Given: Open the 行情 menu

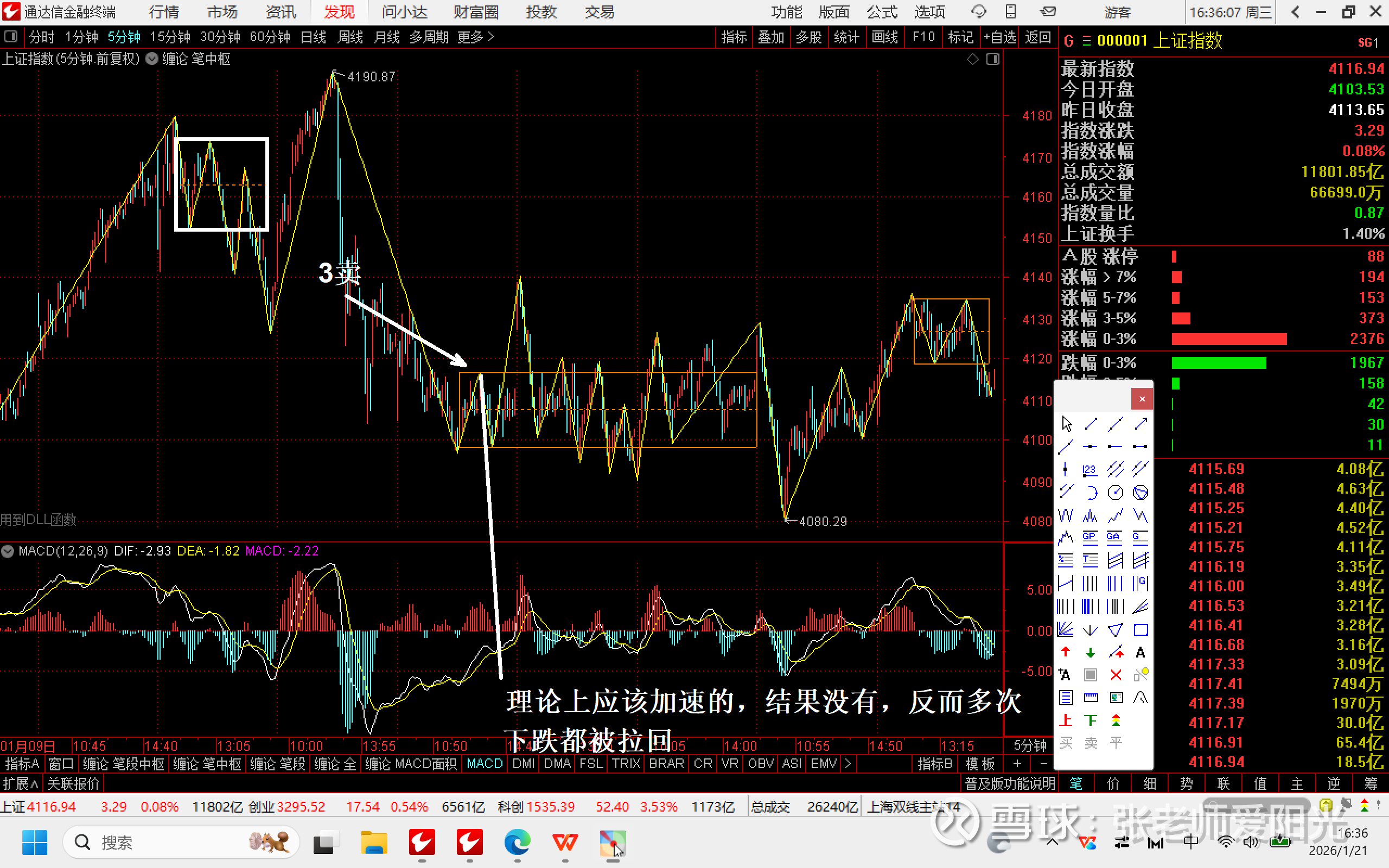Looking at the screenshot, I should [163, 12].
